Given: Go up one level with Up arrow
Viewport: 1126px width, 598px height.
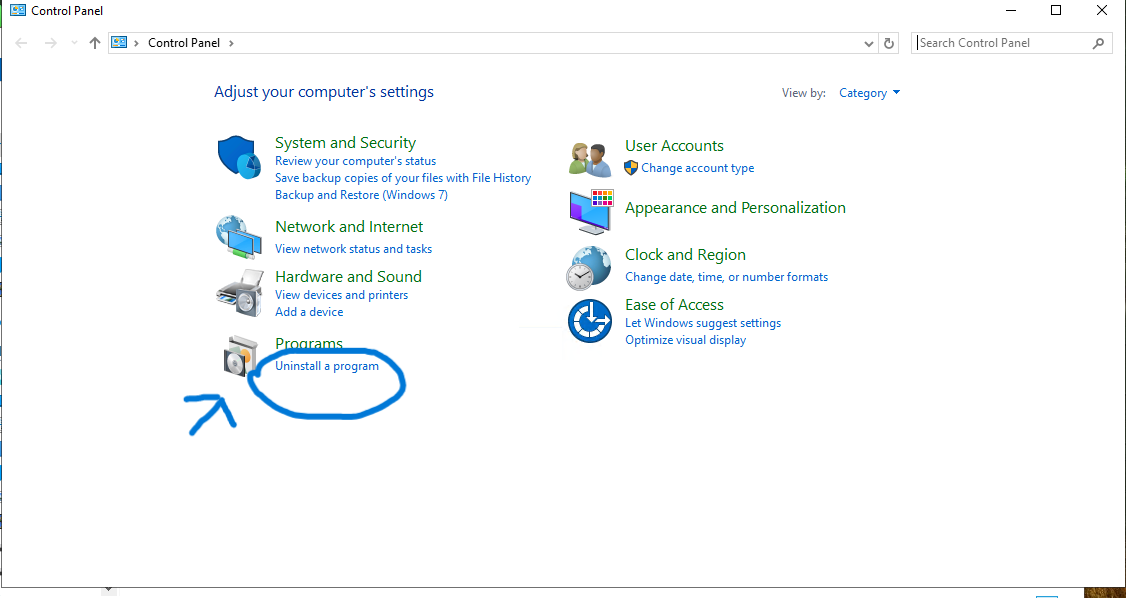Looking at the screenshot, I should coord(94,43).
